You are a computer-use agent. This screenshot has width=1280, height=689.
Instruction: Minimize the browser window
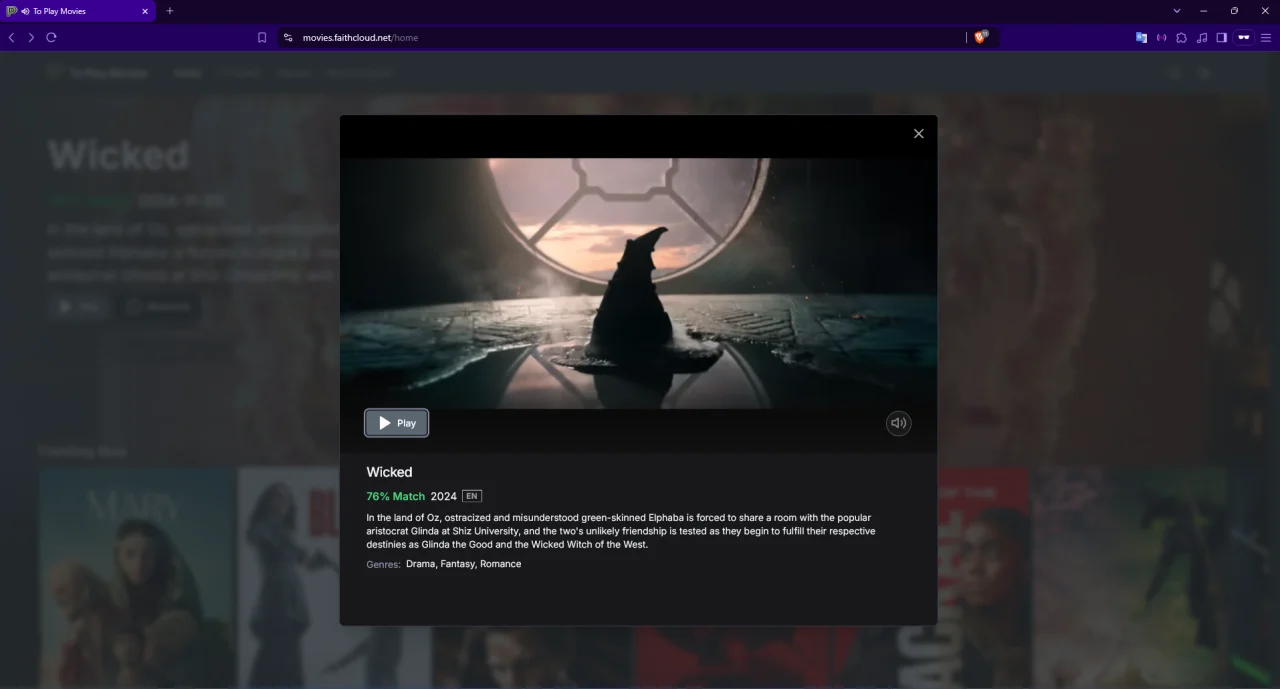[x=1203, y=11]
